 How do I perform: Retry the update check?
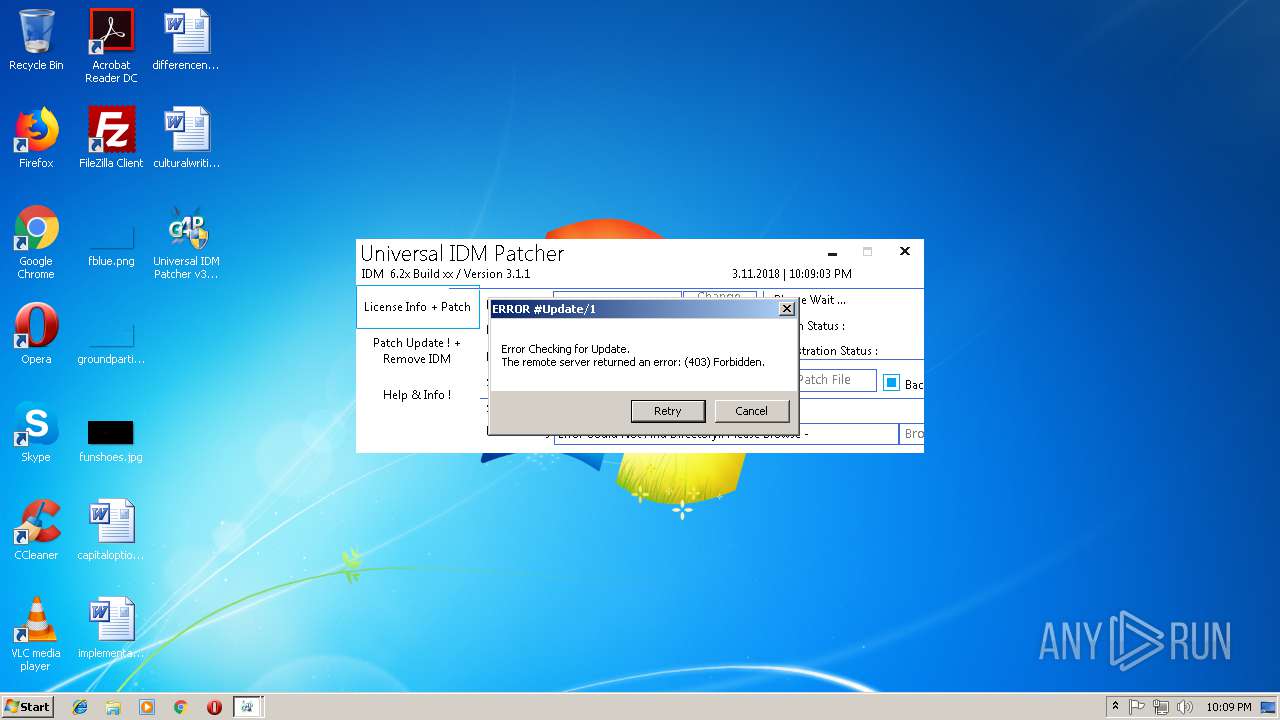pyautogui.click(x=667, y=411)
